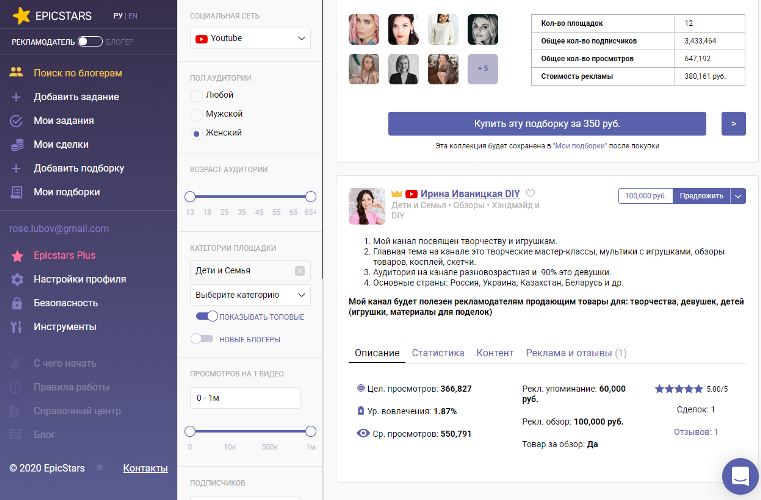Enable the Новые блогеры toggle
This screenshot has height=500, width=761.
[207, 339]
